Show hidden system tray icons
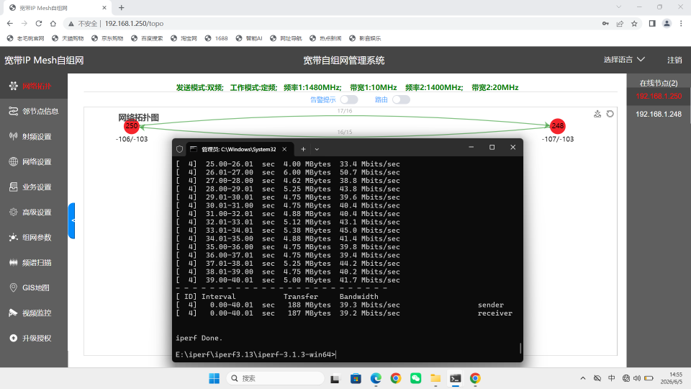 coord(583,378)
